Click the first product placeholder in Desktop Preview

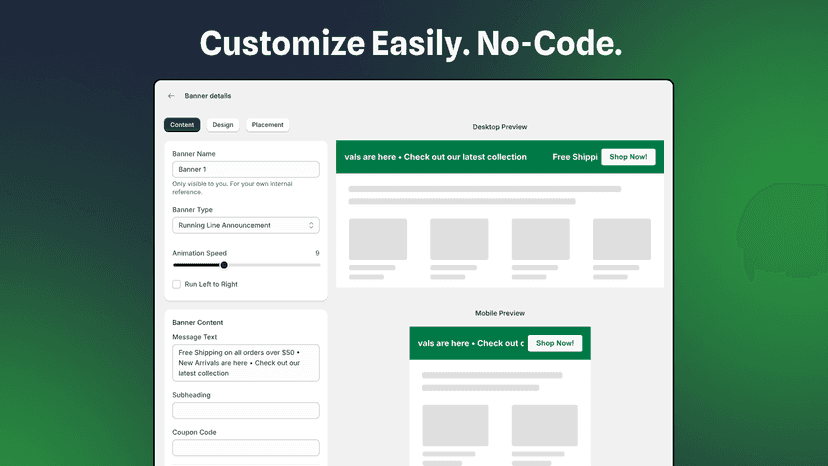click(x=378, y=239)
